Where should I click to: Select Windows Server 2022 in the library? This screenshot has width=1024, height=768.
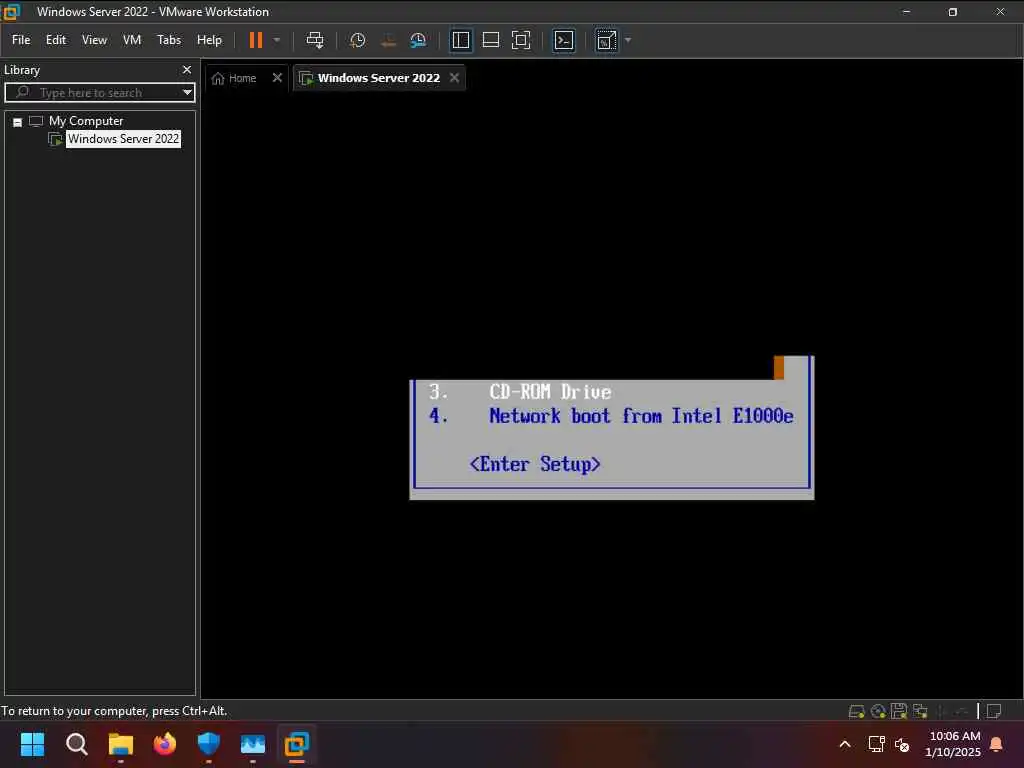tap(123, 138)
